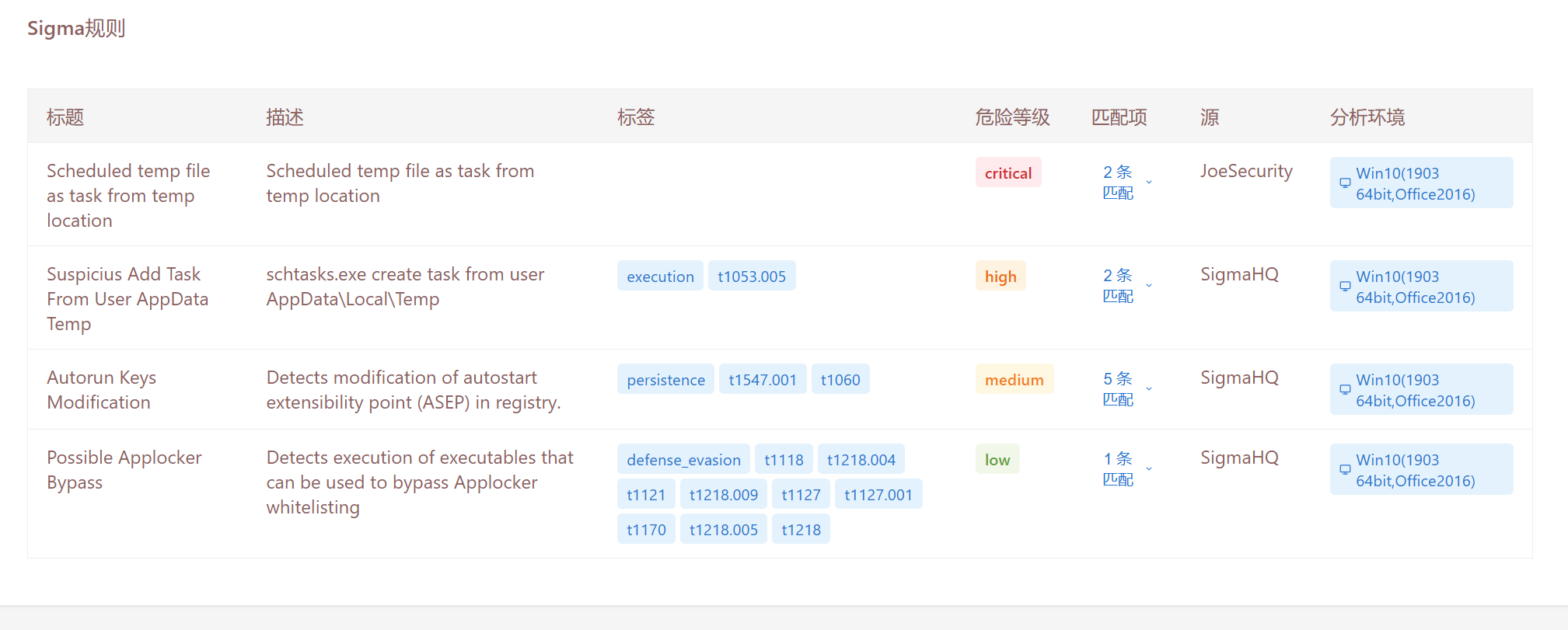Select the execution tag
1568x630 pixels.
tap(660, 277)
